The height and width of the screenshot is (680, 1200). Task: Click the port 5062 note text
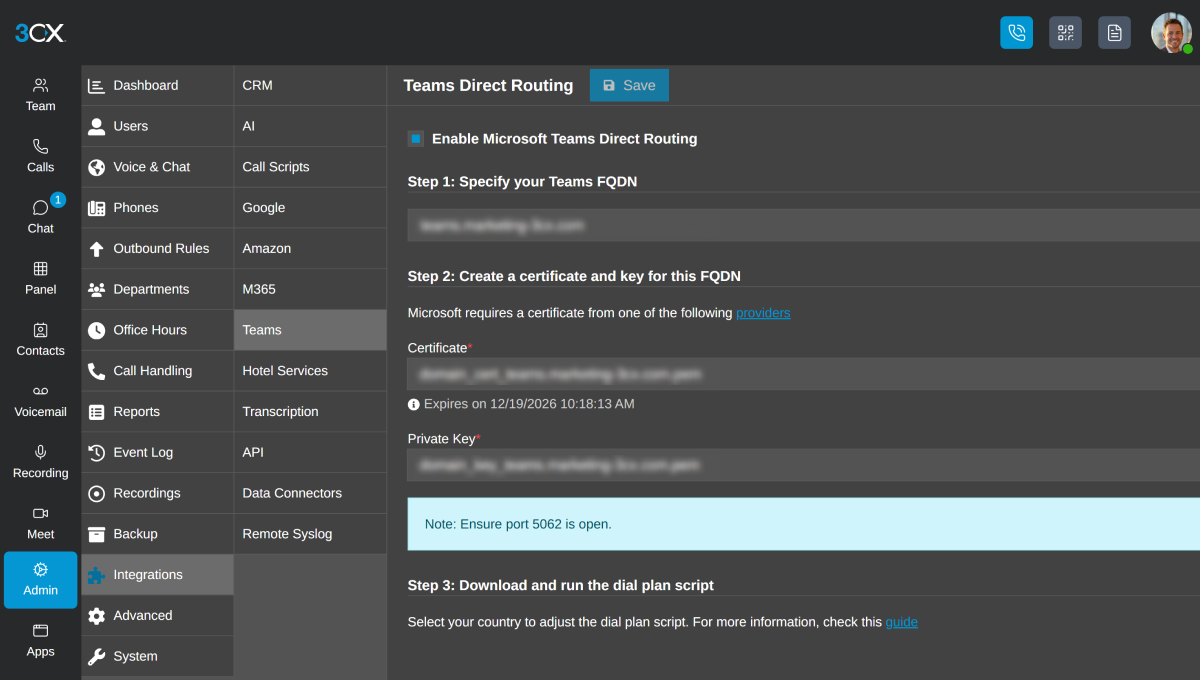pyautogui.click(x=518, y=524)
